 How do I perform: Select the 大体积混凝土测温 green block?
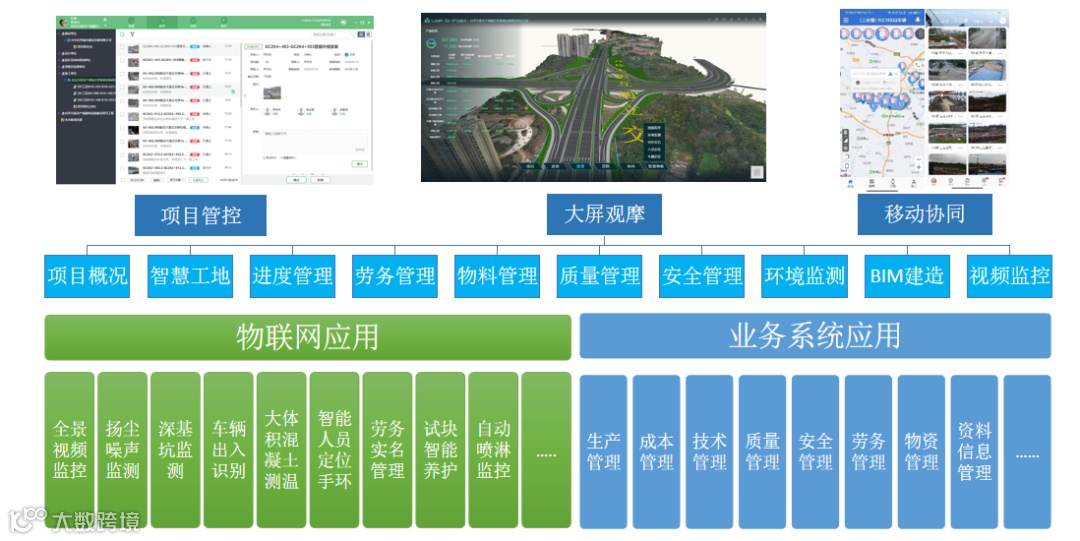[282, 450]
